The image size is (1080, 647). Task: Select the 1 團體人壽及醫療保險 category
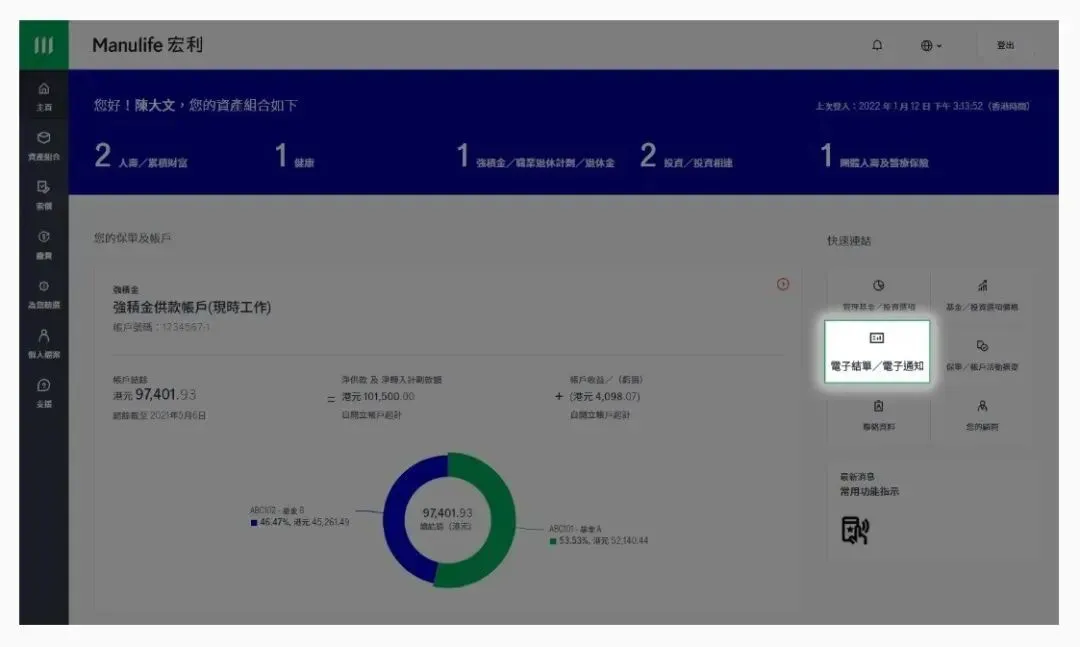pos(874,156)
